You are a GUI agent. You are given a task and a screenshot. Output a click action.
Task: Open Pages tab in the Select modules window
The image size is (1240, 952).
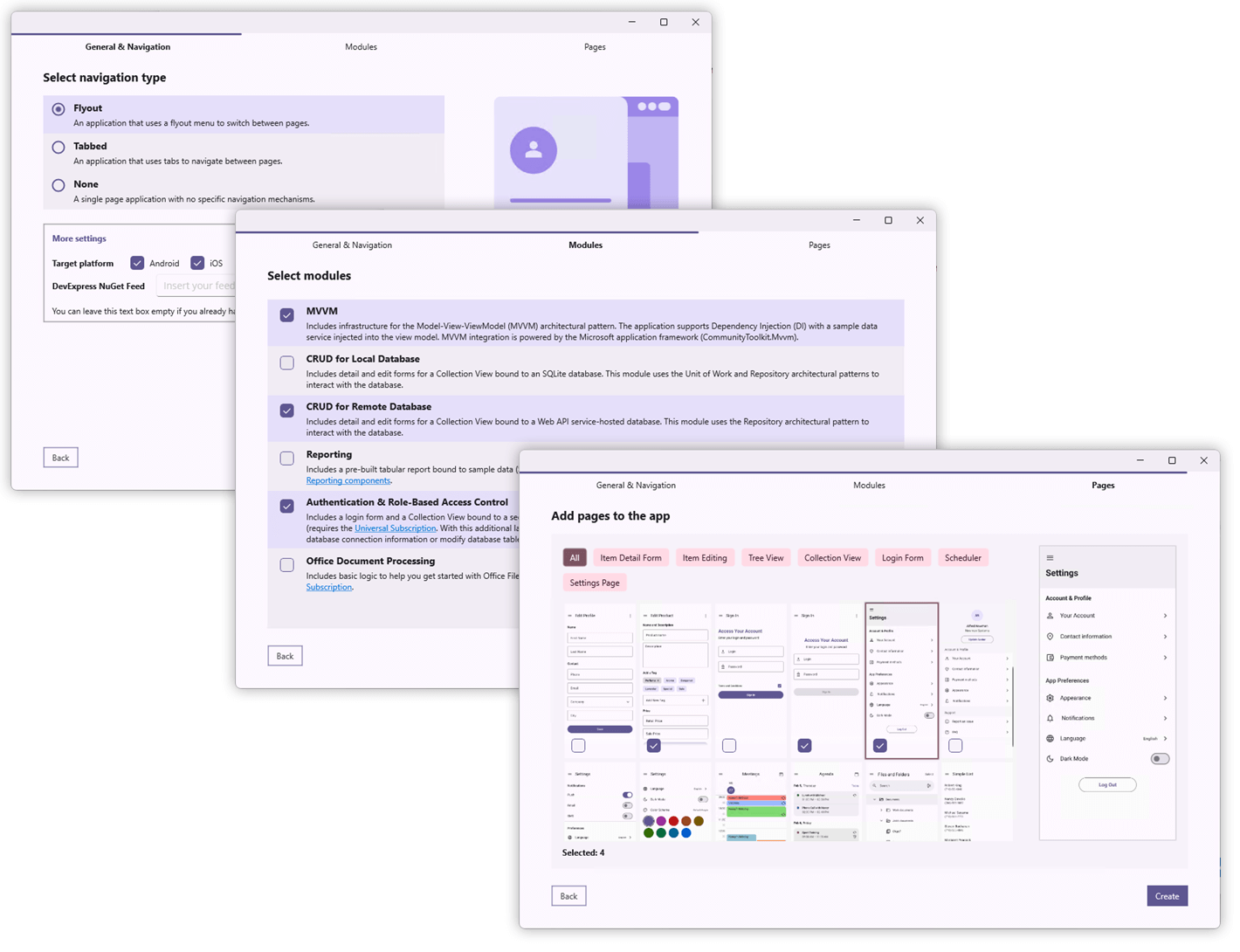(819, 245)
